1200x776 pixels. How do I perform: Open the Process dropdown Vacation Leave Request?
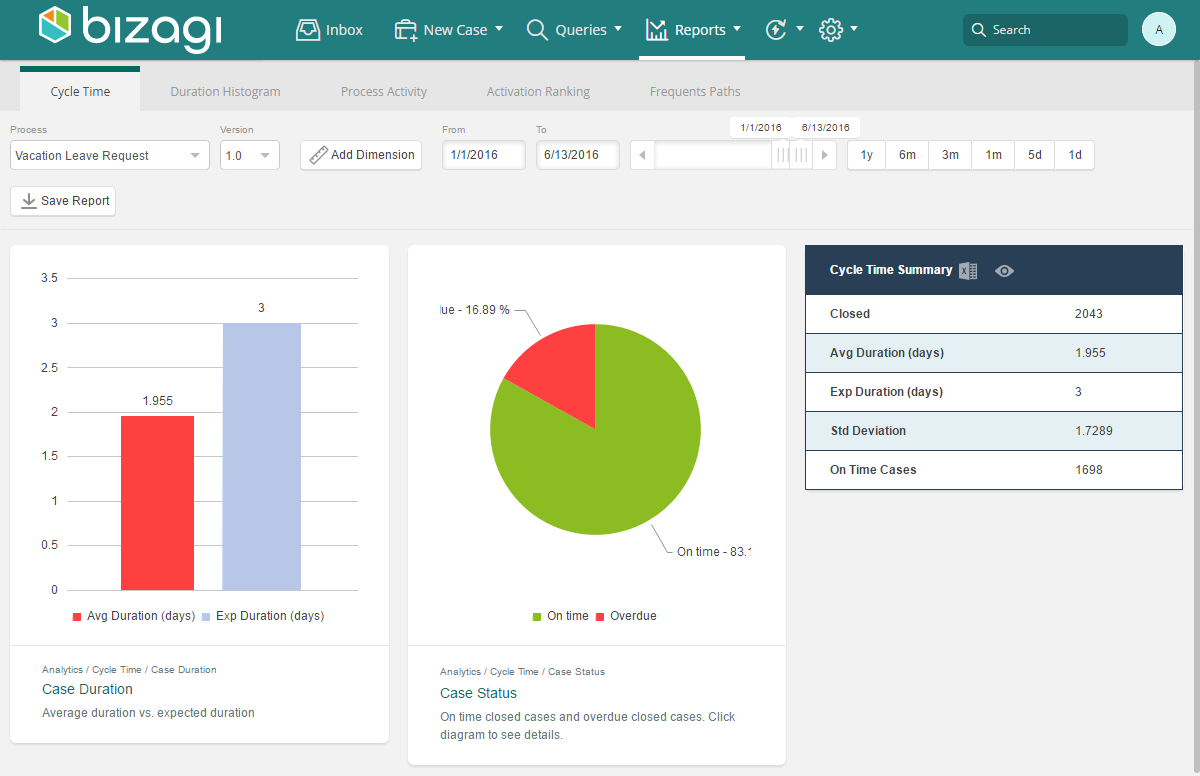pyautogui.click(x=110, y=155)
